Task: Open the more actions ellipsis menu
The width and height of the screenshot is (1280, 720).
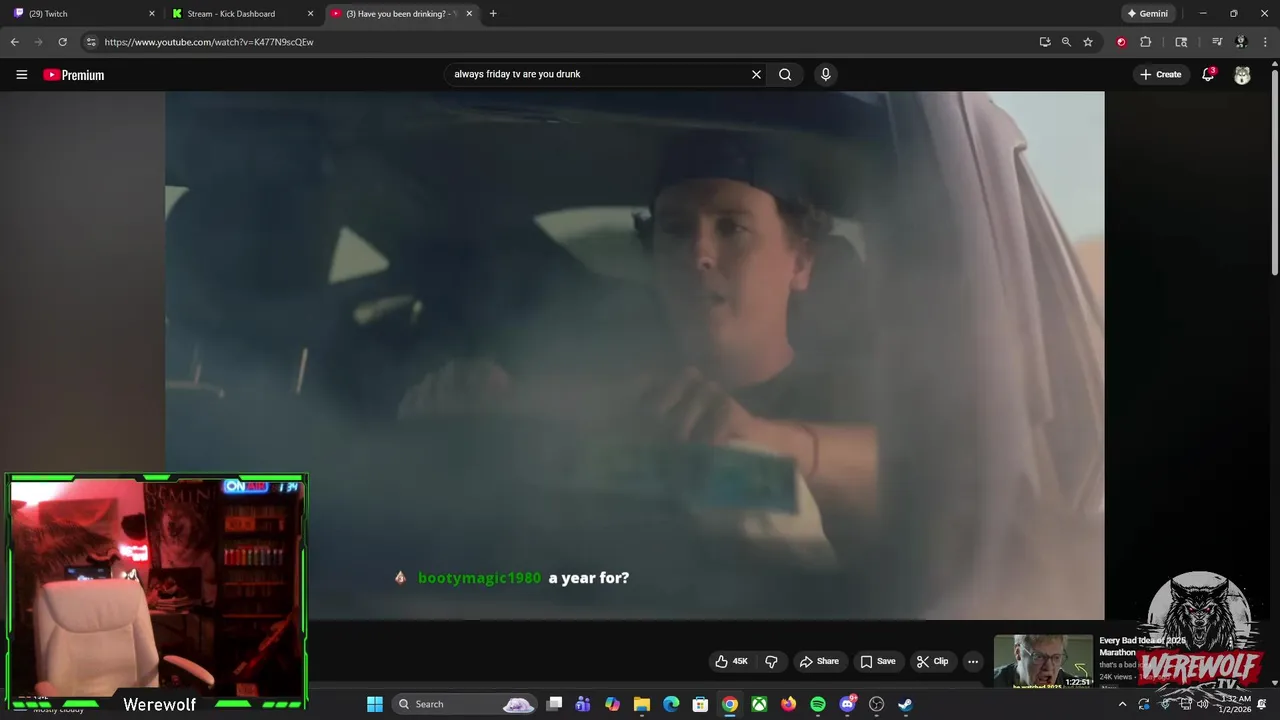Action: [x=972, y=661]
